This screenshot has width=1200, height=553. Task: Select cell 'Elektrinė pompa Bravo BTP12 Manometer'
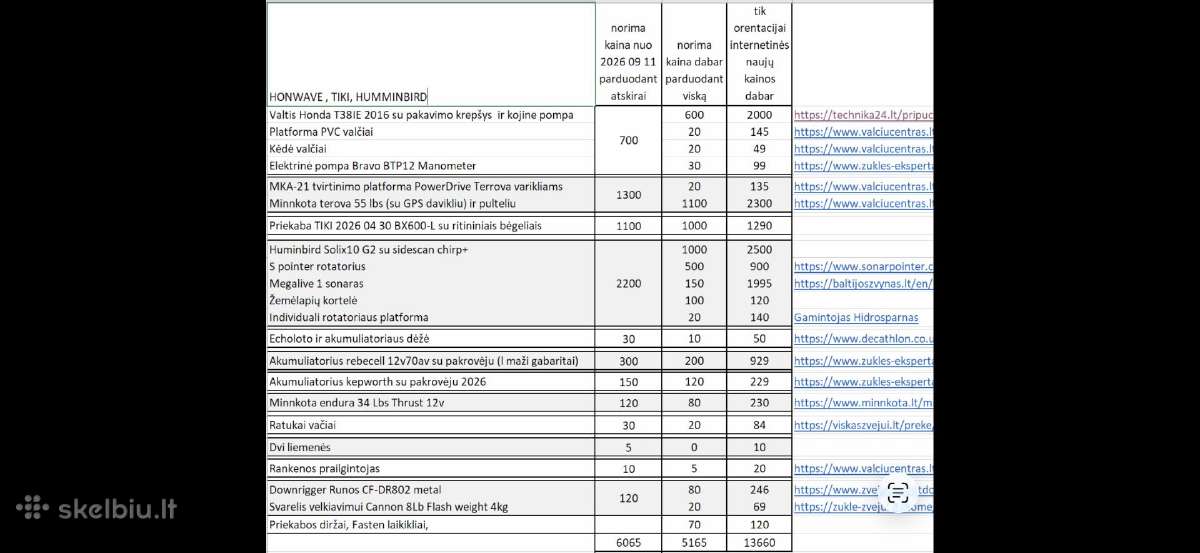(x=431, y=166)
